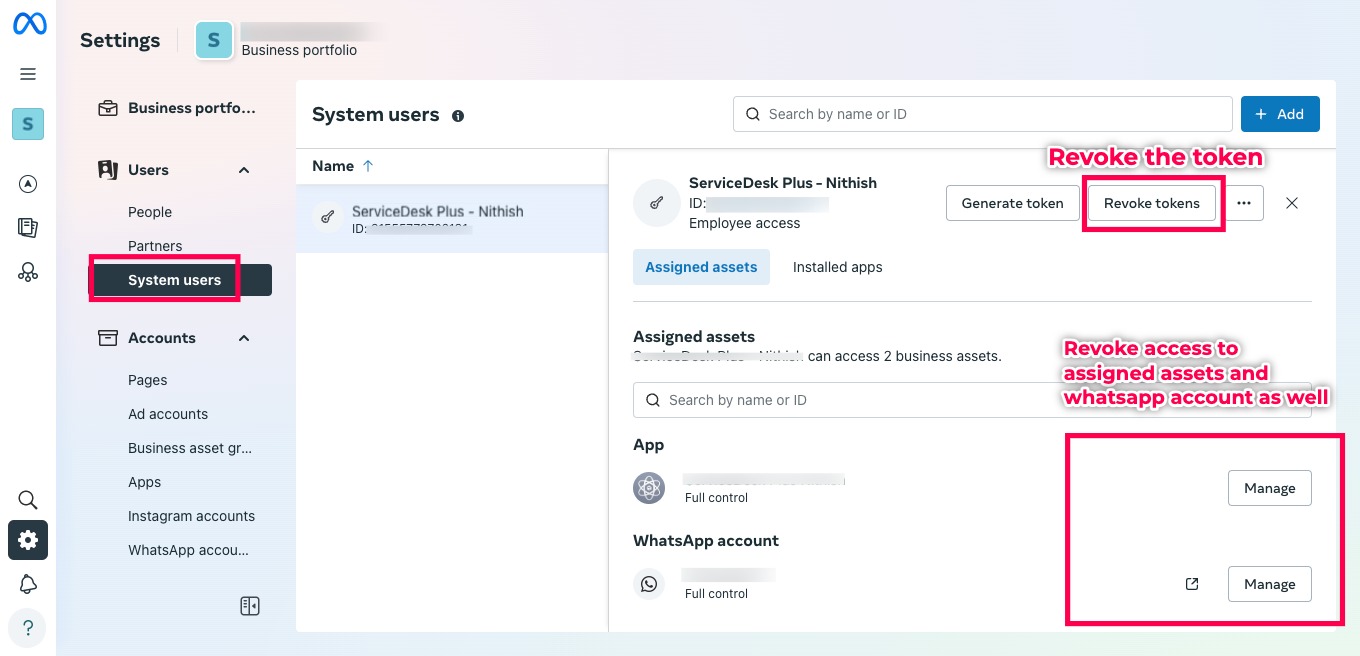
Task: Click the WhatsApp account icon
Action: tap(649, 584)
